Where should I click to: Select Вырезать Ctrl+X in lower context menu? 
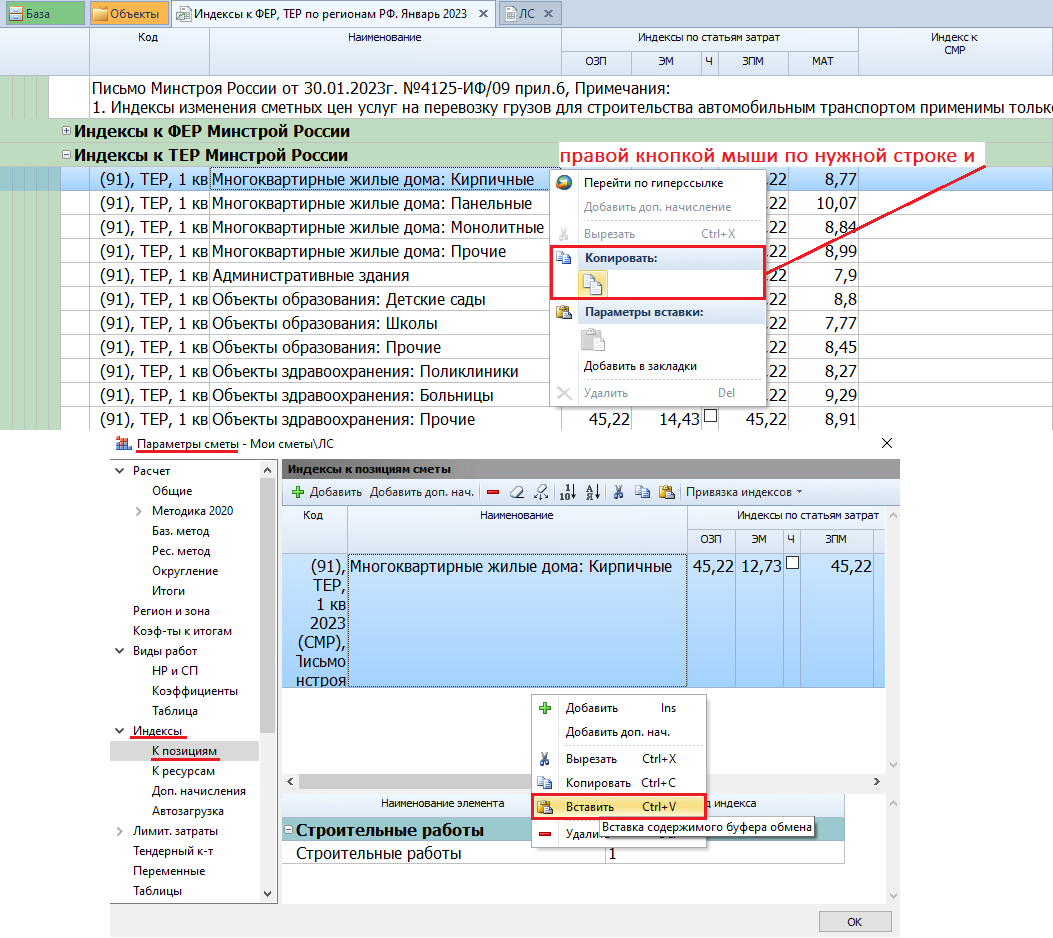coord(619,759)
